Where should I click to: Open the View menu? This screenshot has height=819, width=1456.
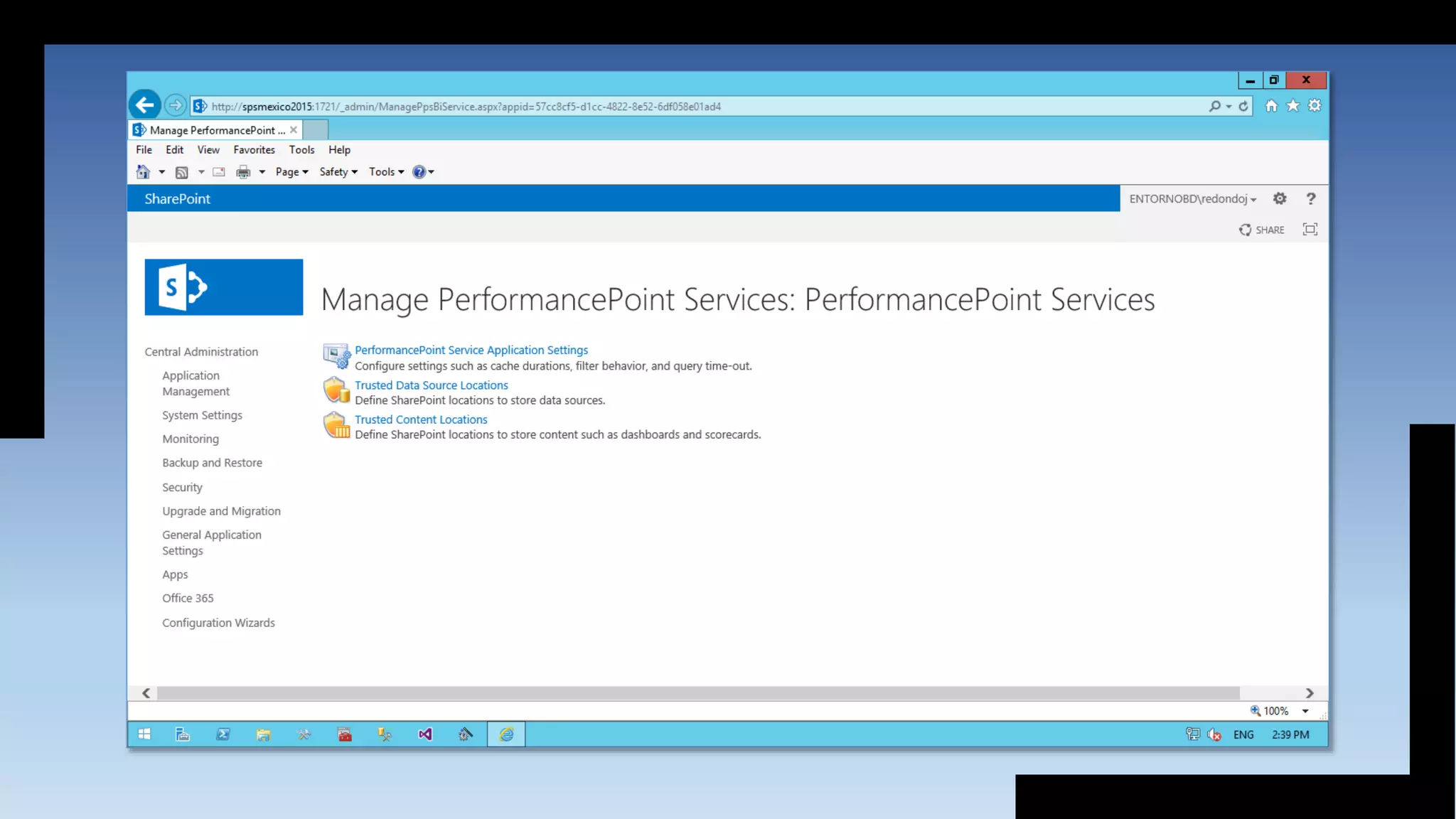(x=208, y=150)
